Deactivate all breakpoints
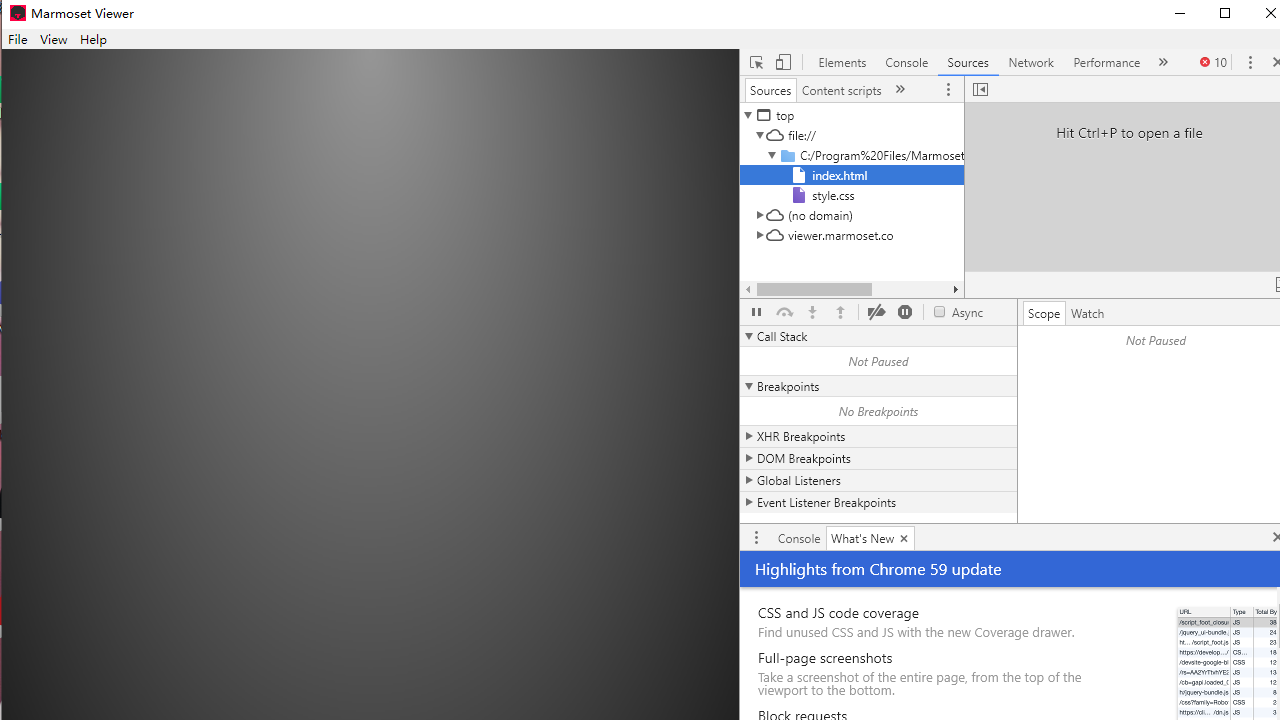This screenshot has height=720, width=1280. (876, 311)
